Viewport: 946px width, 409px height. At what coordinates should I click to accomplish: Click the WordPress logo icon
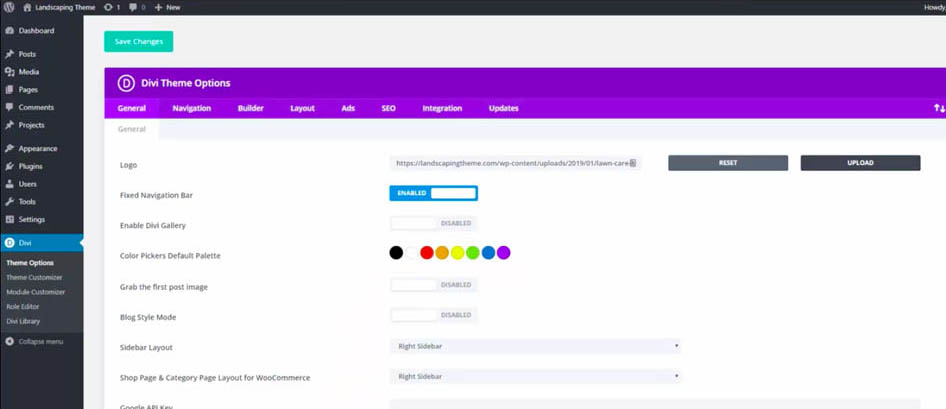pyautogui.click(x=9, y=7)
